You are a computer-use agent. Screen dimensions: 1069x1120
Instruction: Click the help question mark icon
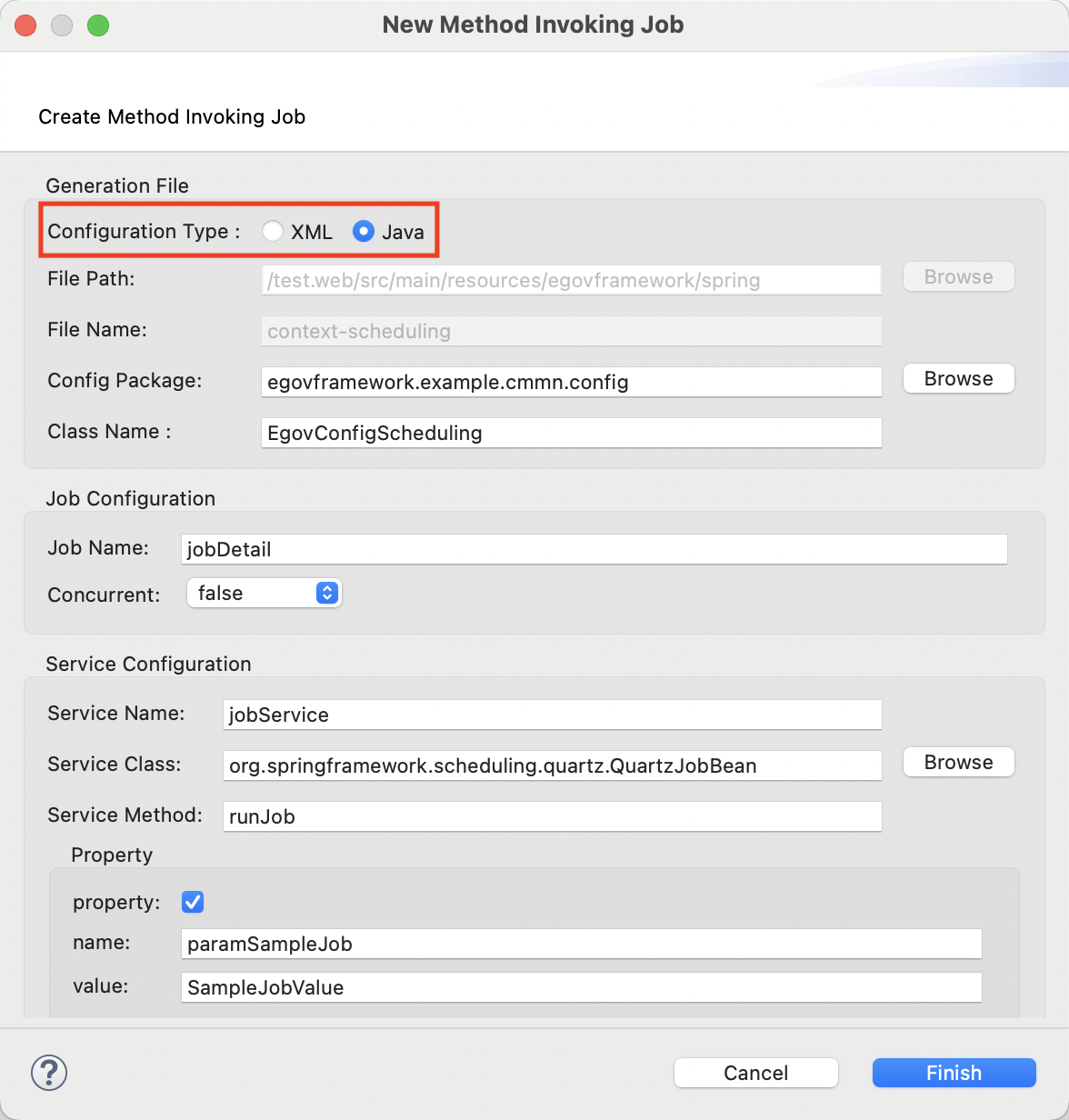pyautogui.click(x=49, y=1073)
